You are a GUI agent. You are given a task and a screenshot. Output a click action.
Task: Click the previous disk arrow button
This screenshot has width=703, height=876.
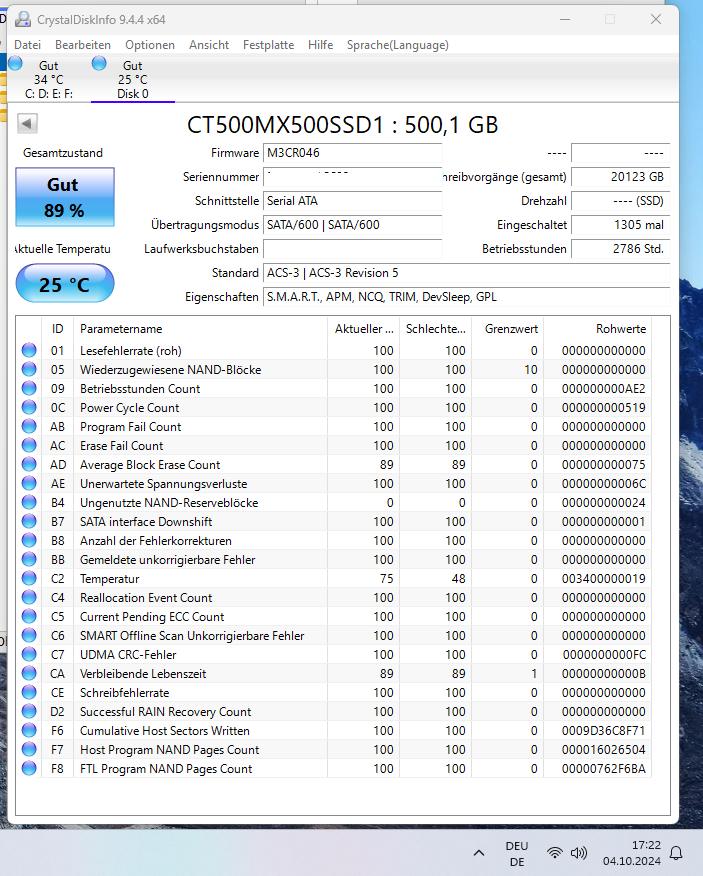(x=27, y=123)
